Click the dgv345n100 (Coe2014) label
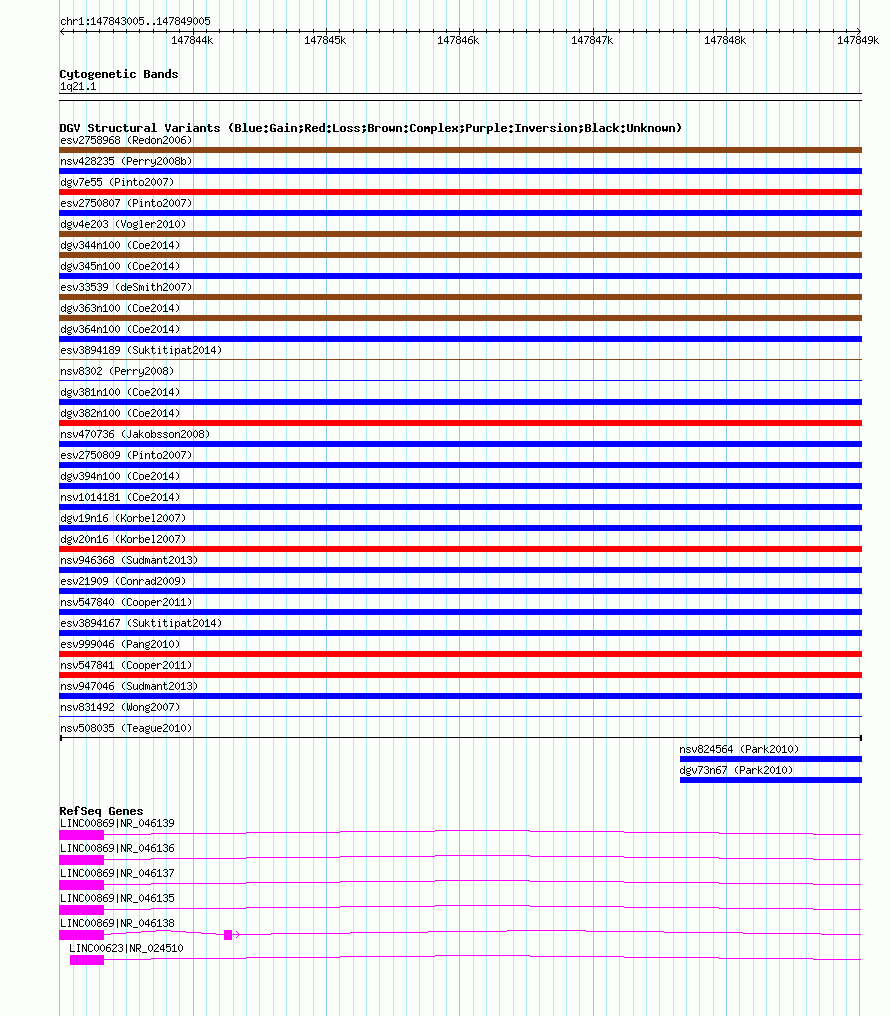890x1016 pixels. point(120,266)
